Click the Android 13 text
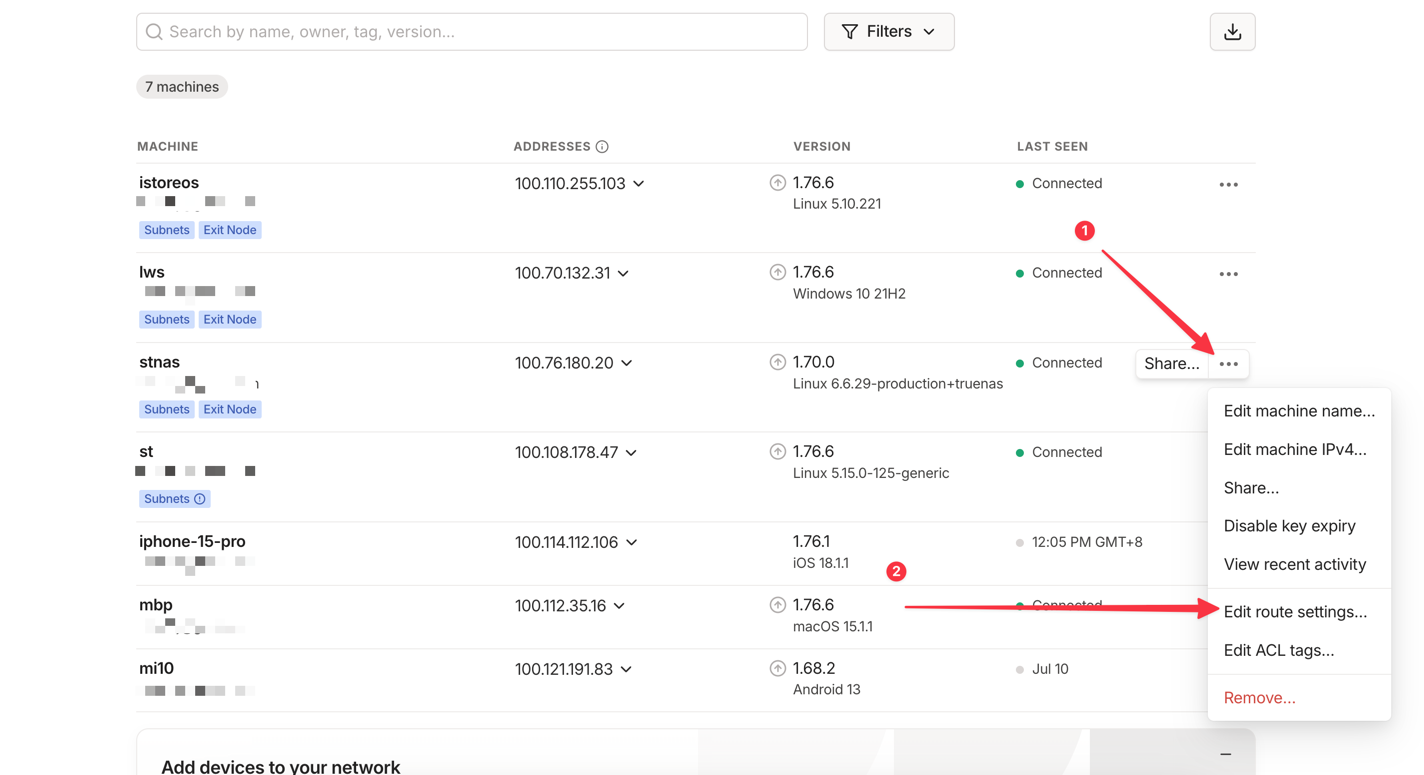This screenshot has height=775, width=1424. click(x=827, y=690)
